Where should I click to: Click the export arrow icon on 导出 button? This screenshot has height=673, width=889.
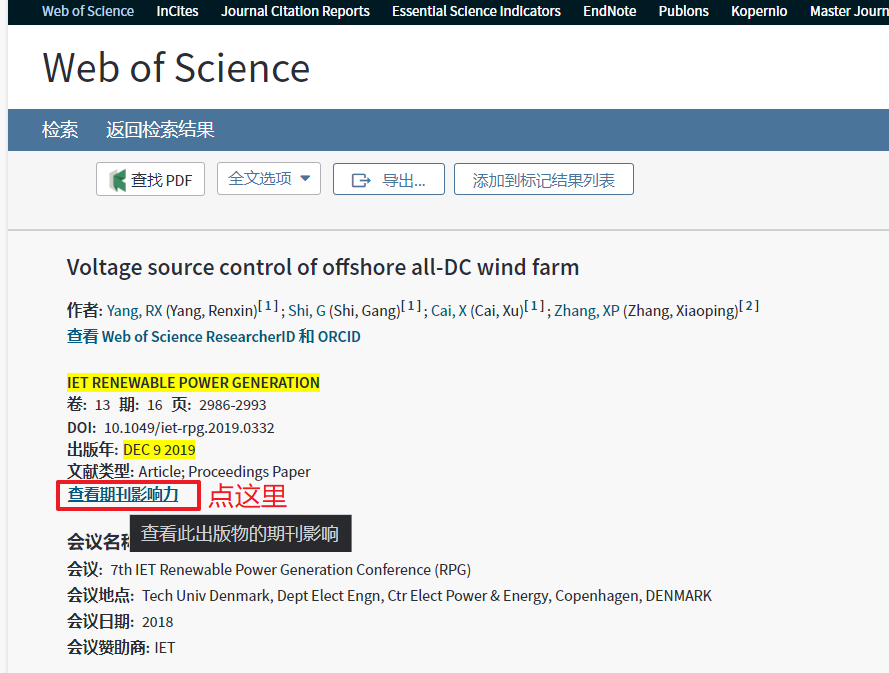360,179
